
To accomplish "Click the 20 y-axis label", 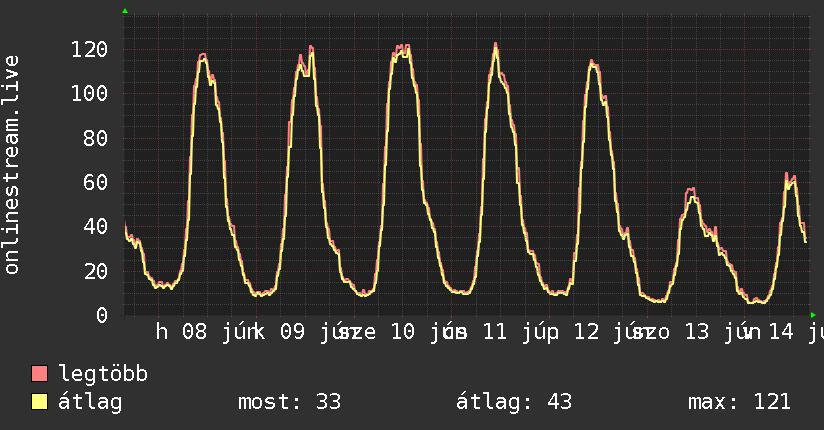I will [x=96, y=272].
